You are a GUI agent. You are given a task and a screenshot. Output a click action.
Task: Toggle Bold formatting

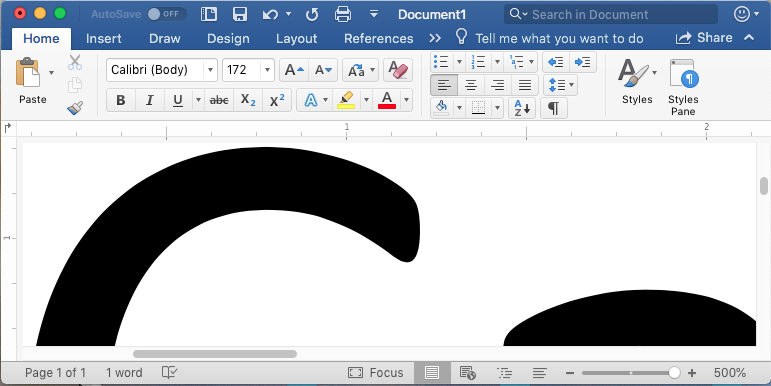(x=120, y=100)
